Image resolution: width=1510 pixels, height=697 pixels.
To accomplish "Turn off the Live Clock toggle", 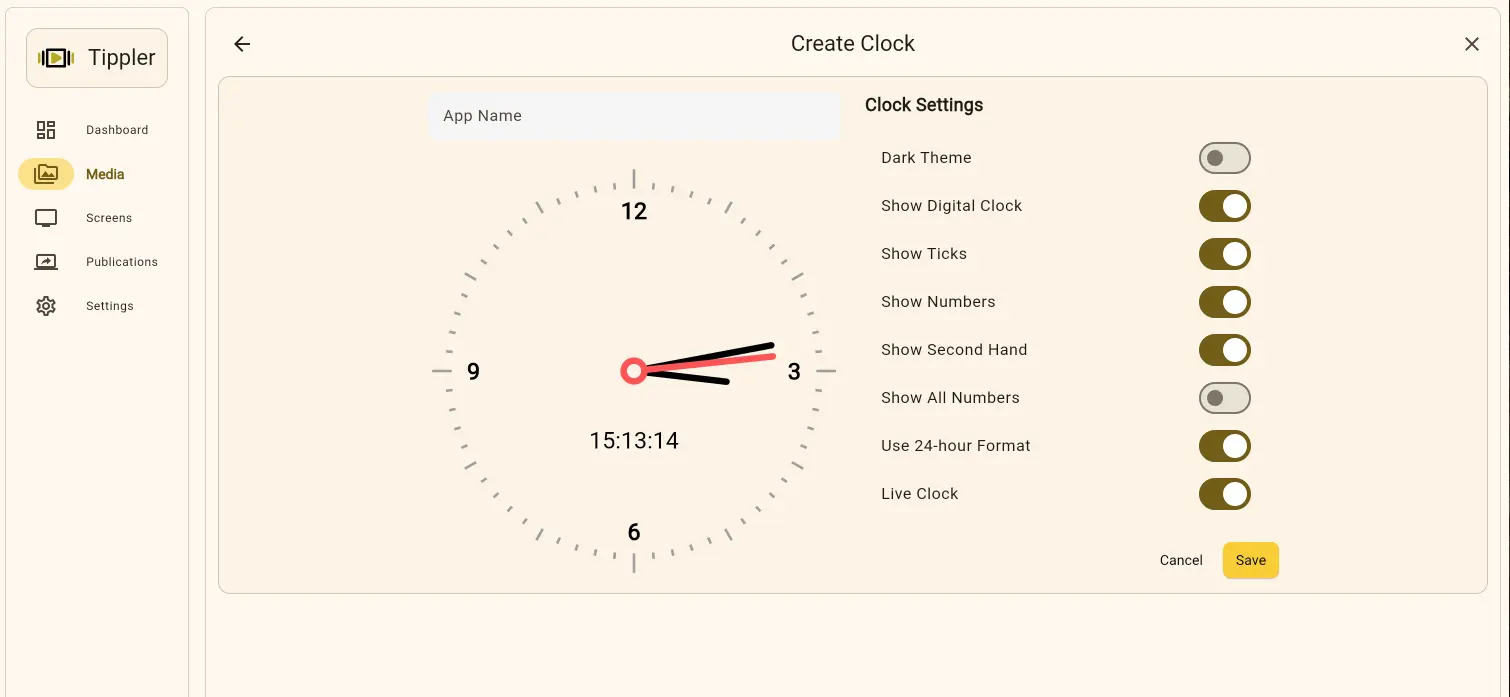I will (1224, 494).
